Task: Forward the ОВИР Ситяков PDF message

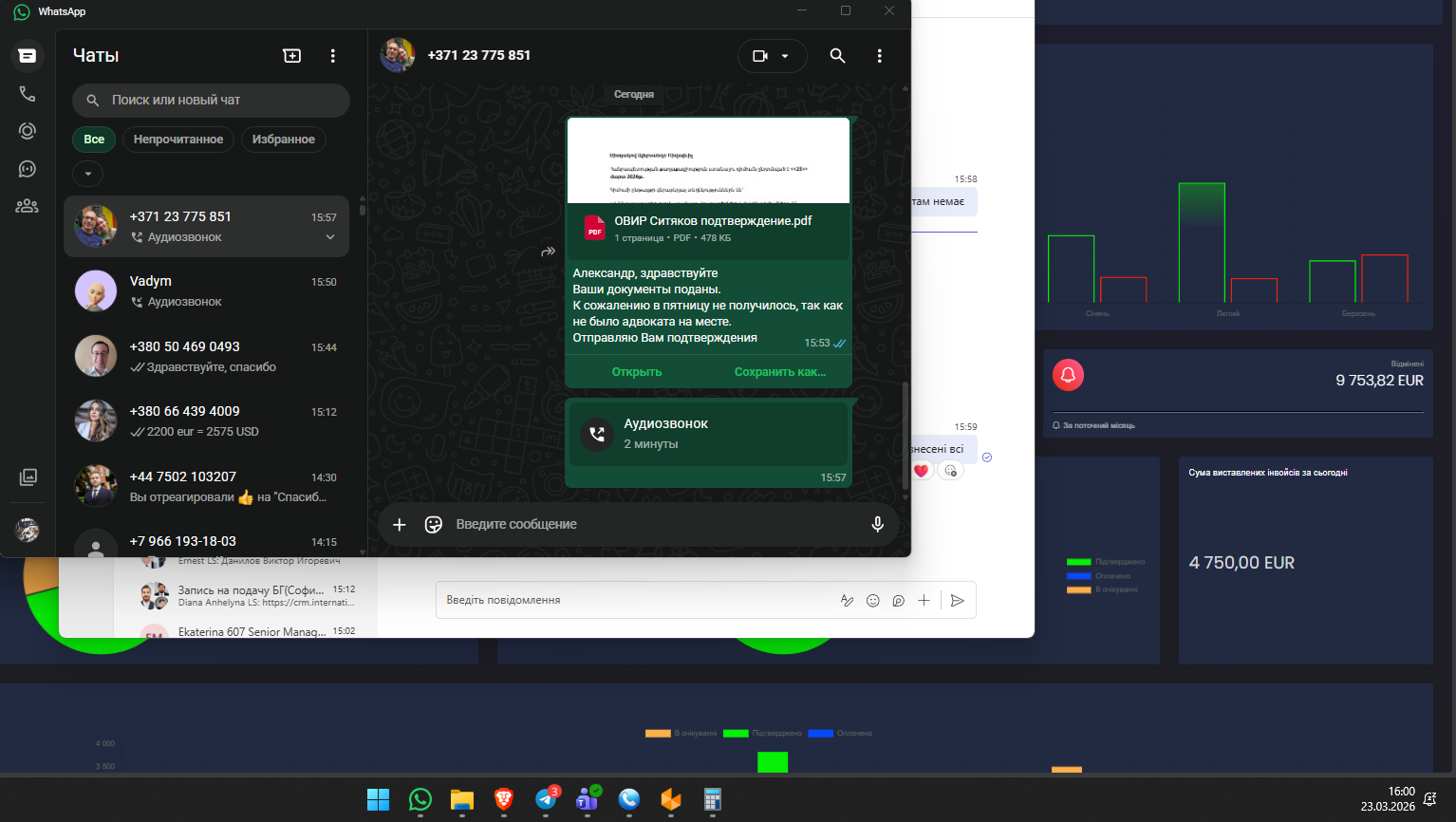Action: 548,252
